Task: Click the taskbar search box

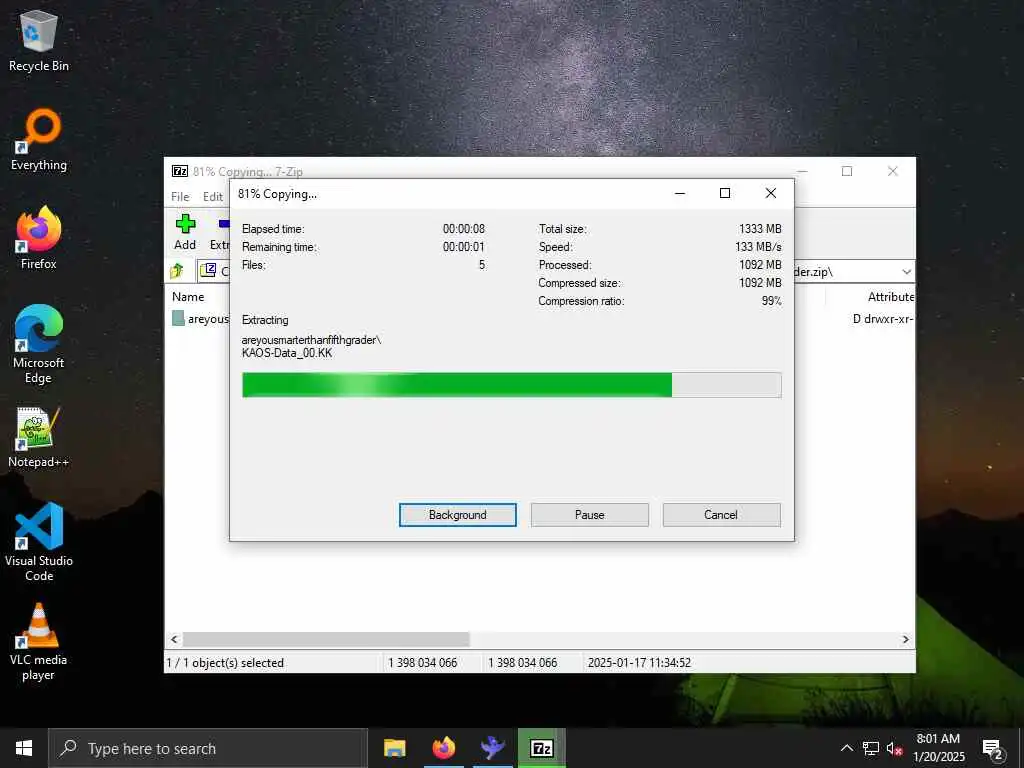Action: (208, 748)
